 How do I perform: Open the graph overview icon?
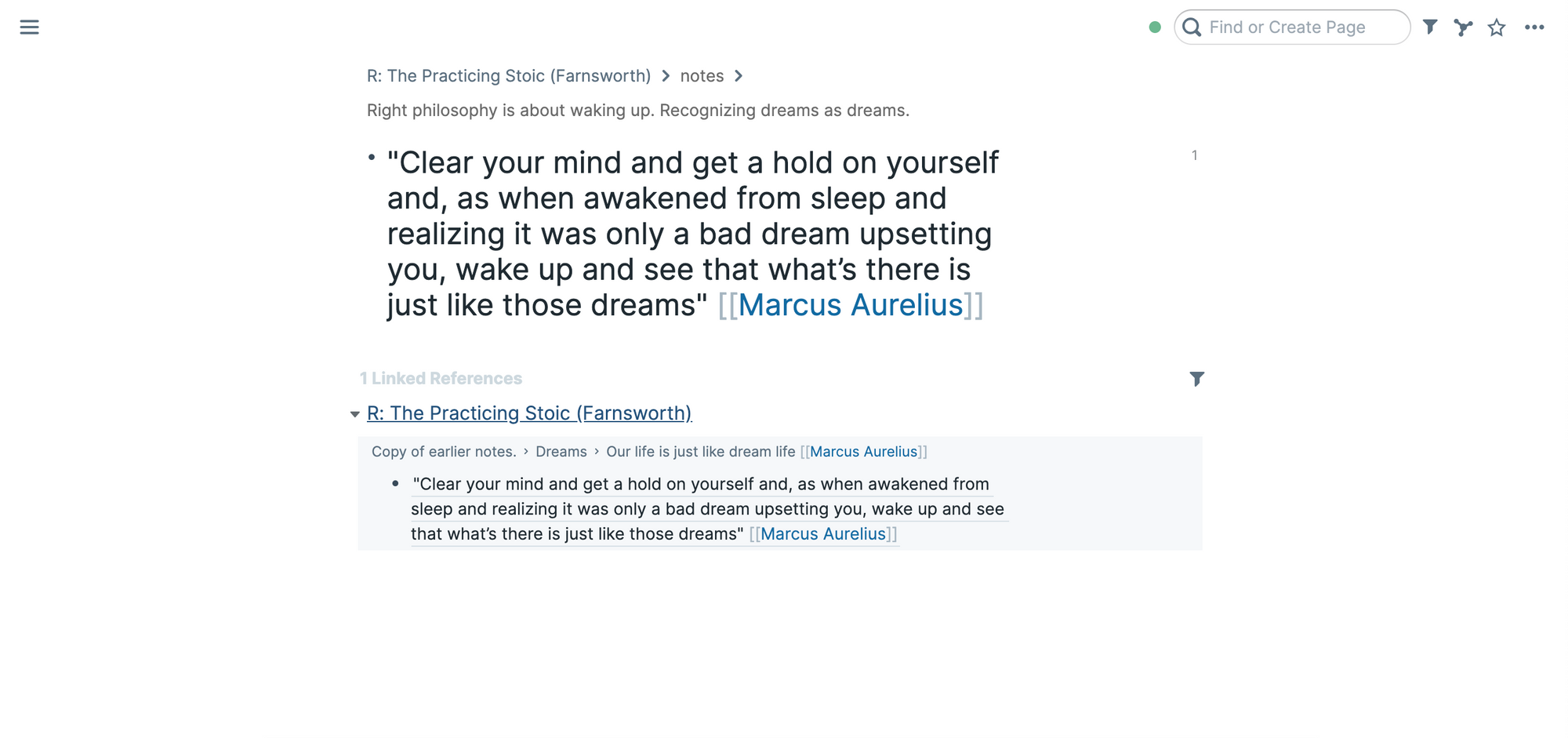[1463, 27]
